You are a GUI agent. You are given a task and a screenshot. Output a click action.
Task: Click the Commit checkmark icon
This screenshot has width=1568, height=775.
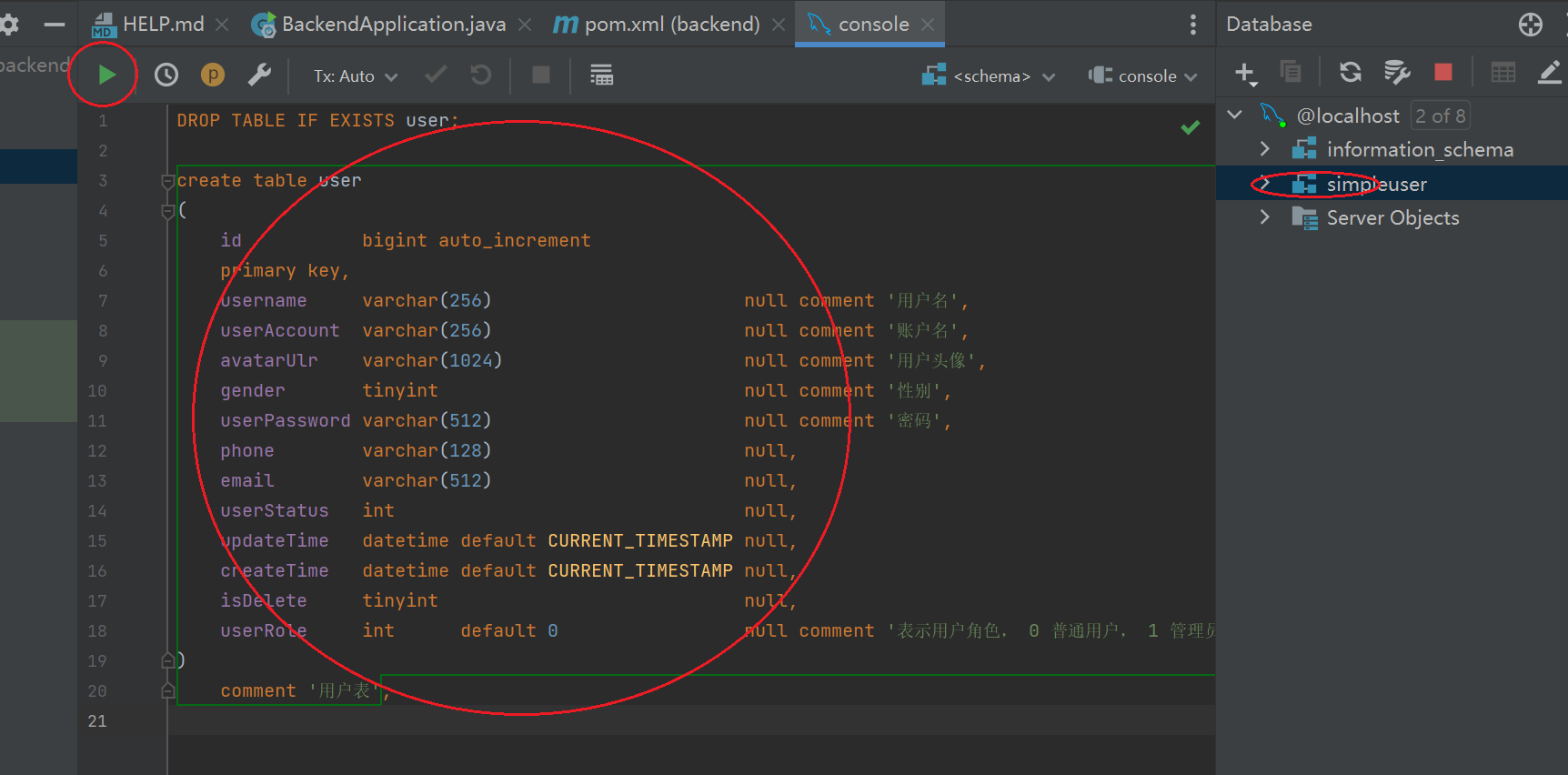click(436, 75)
